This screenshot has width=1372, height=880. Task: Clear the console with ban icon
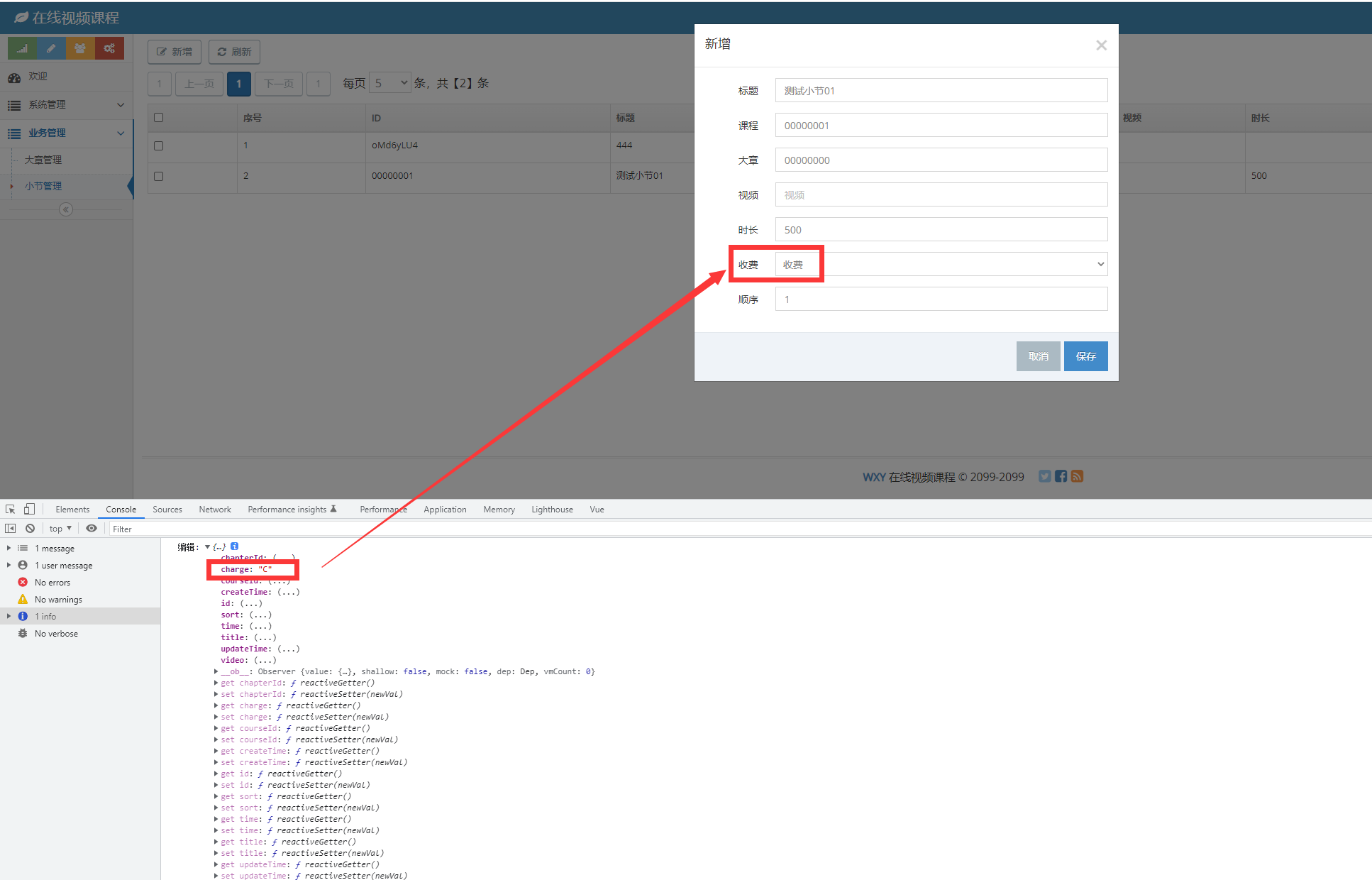pos(30,529)
